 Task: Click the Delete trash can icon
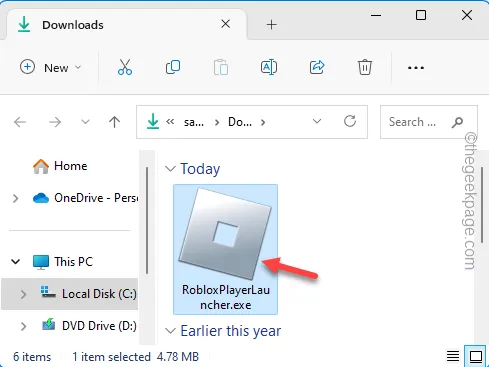[x=365, y=67]
